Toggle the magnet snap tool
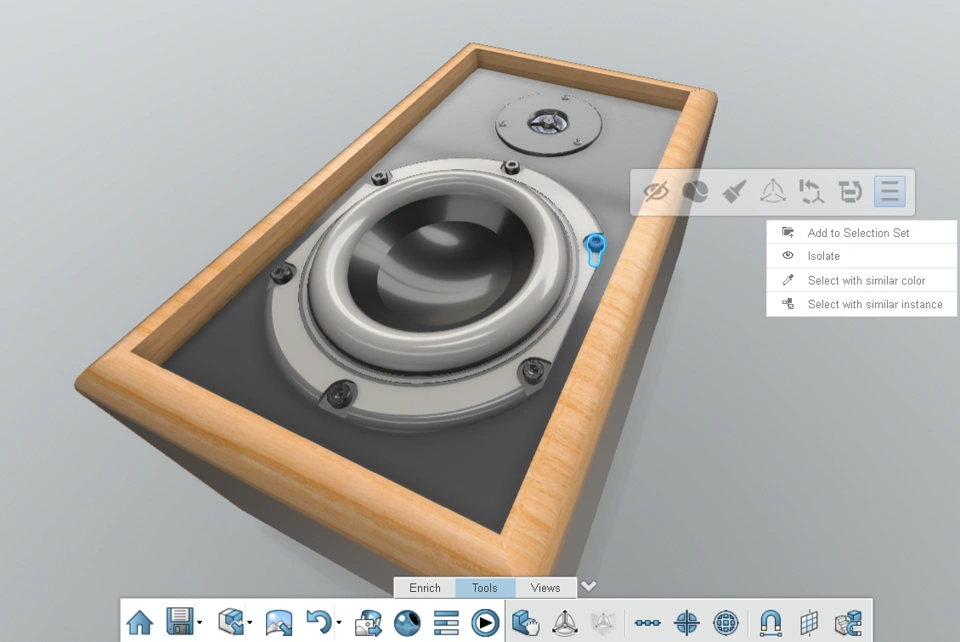The width and height of the screenshot is (960, 642). click(770, 623)
